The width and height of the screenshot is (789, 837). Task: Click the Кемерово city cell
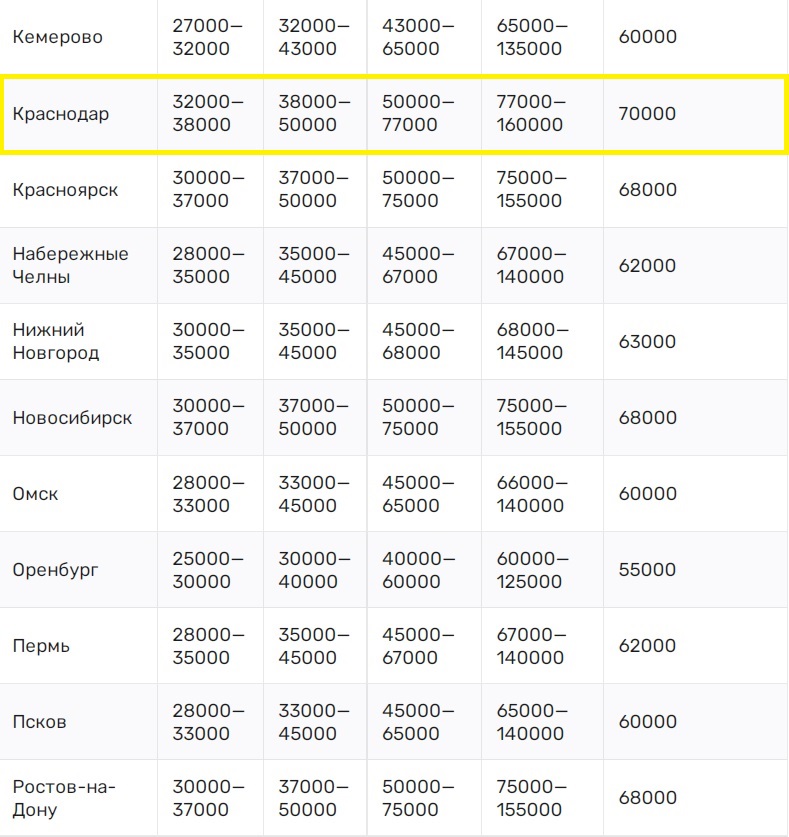point(58,37)
